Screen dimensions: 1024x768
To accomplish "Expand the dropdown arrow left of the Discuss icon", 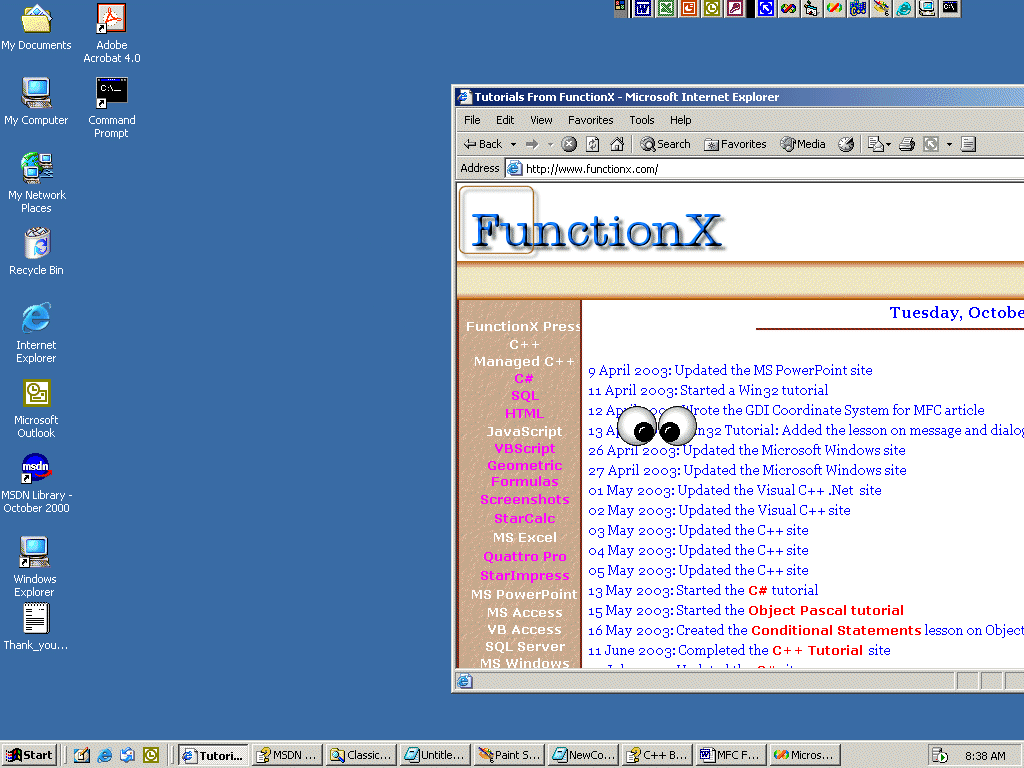I will pyautogui.click(x=949, y=144).
